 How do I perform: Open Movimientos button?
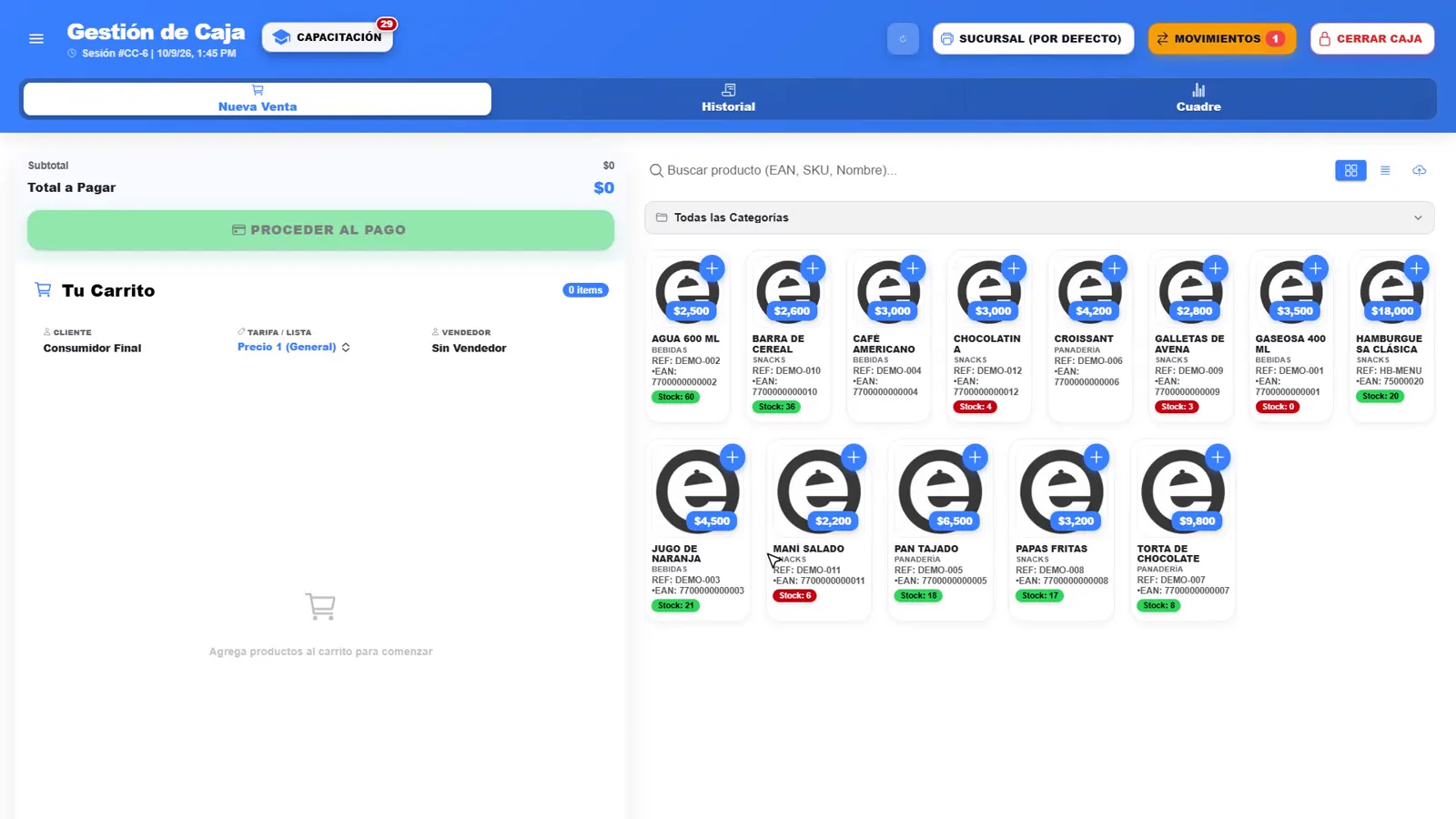pyautogui.click(x=1221, y=39)
